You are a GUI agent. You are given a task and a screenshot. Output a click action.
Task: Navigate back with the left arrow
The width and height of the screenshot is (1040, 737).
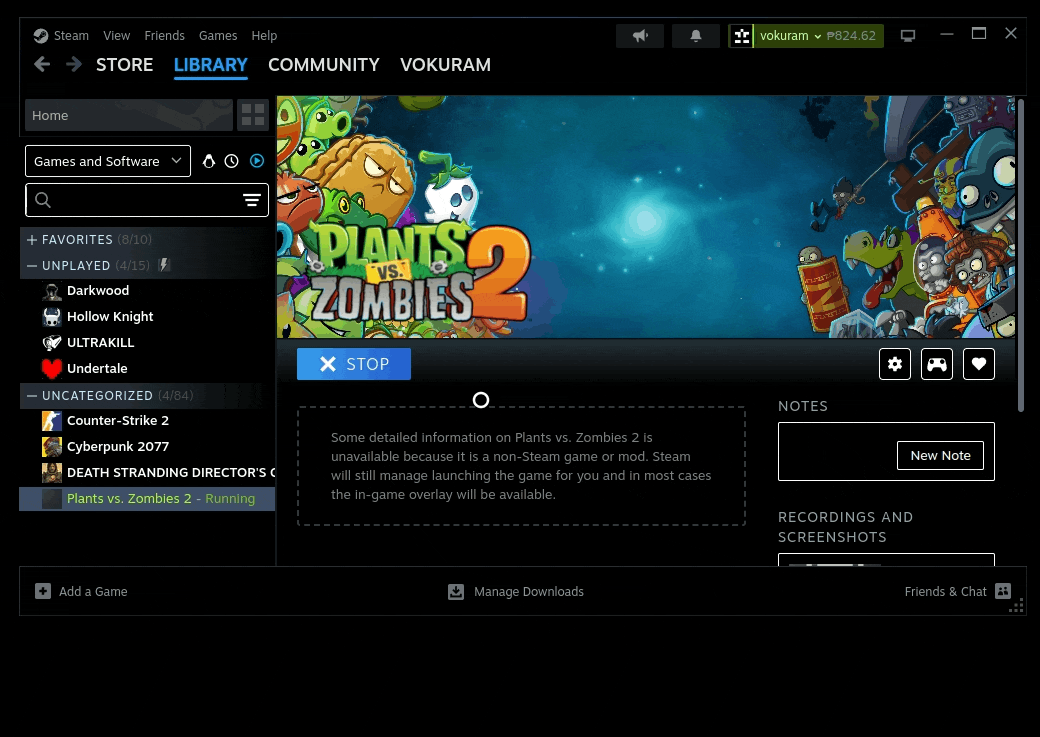42,64
